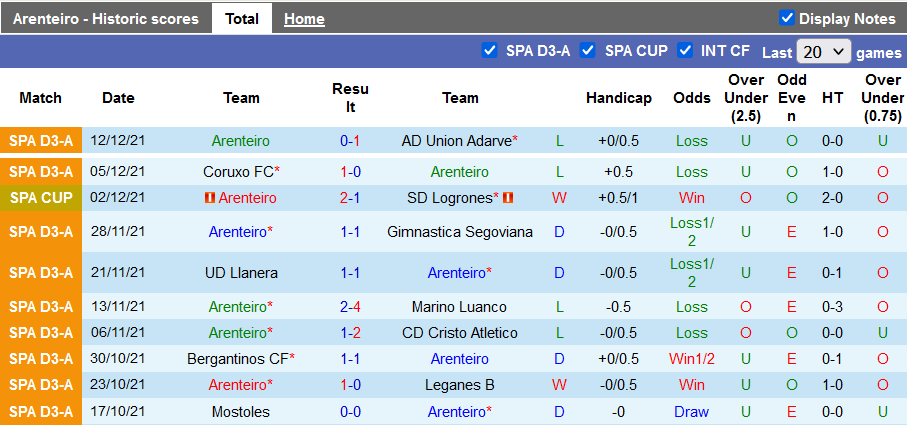Click the 2-4 result score
The height and width of the screenshot is (425, 907).
click(350, 307)
